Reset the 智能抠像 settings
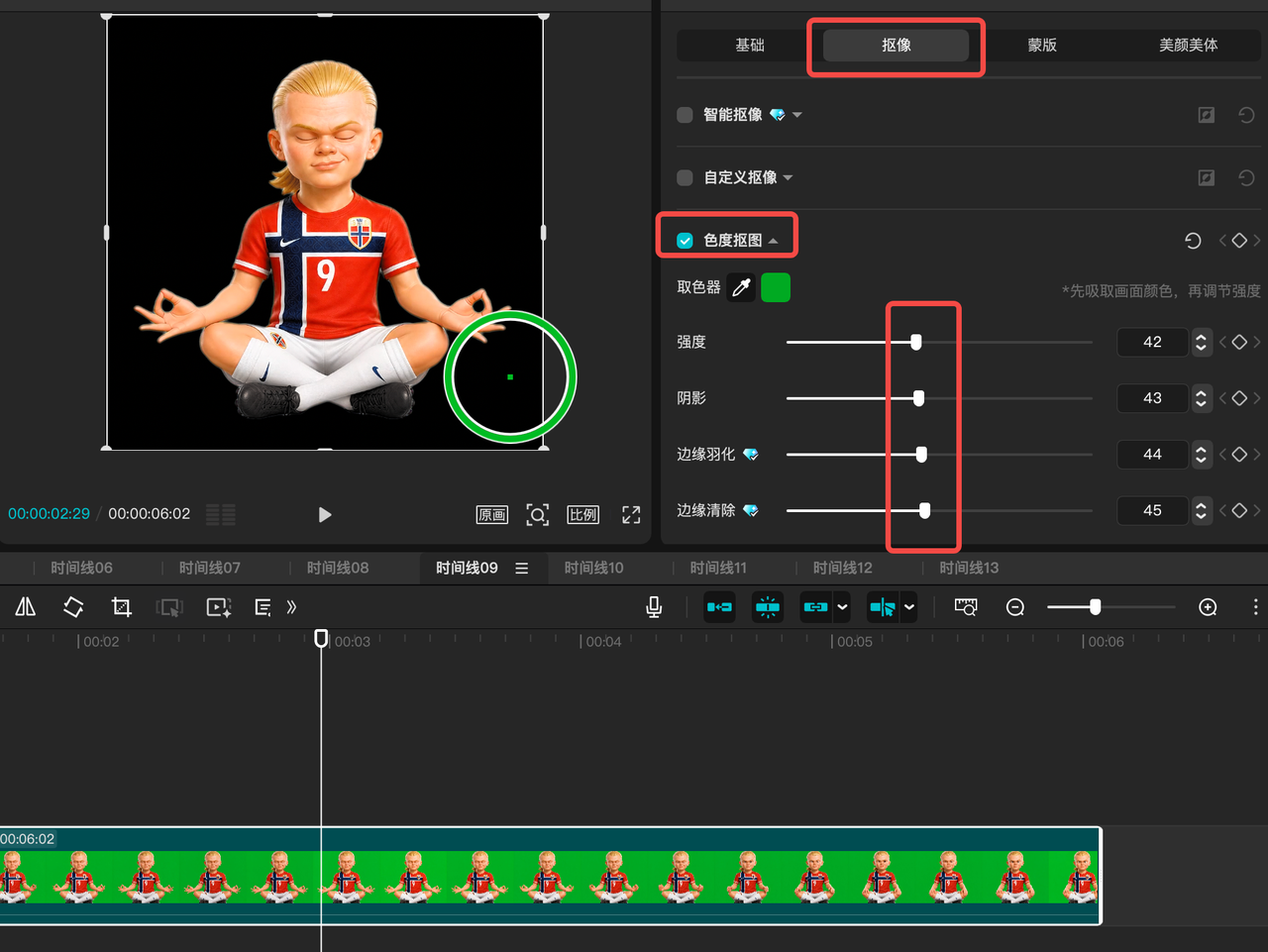This screenshot has height=952, width=1268. 1246,115
